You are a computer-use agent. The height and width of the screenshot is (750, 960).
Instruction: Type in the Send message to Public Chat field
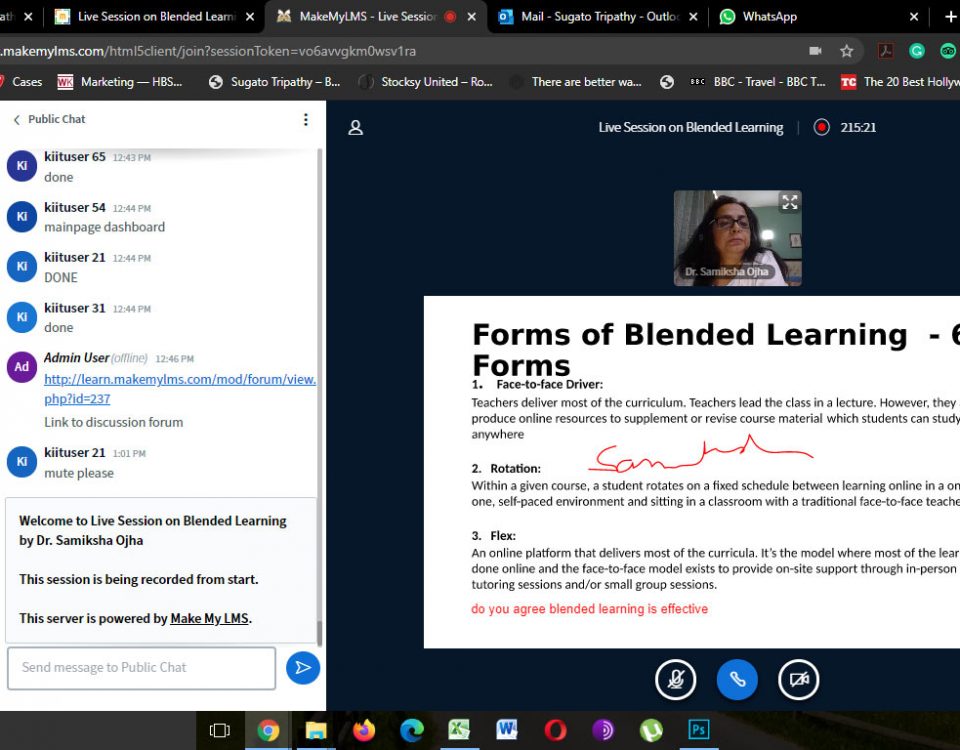click(141, 668)
